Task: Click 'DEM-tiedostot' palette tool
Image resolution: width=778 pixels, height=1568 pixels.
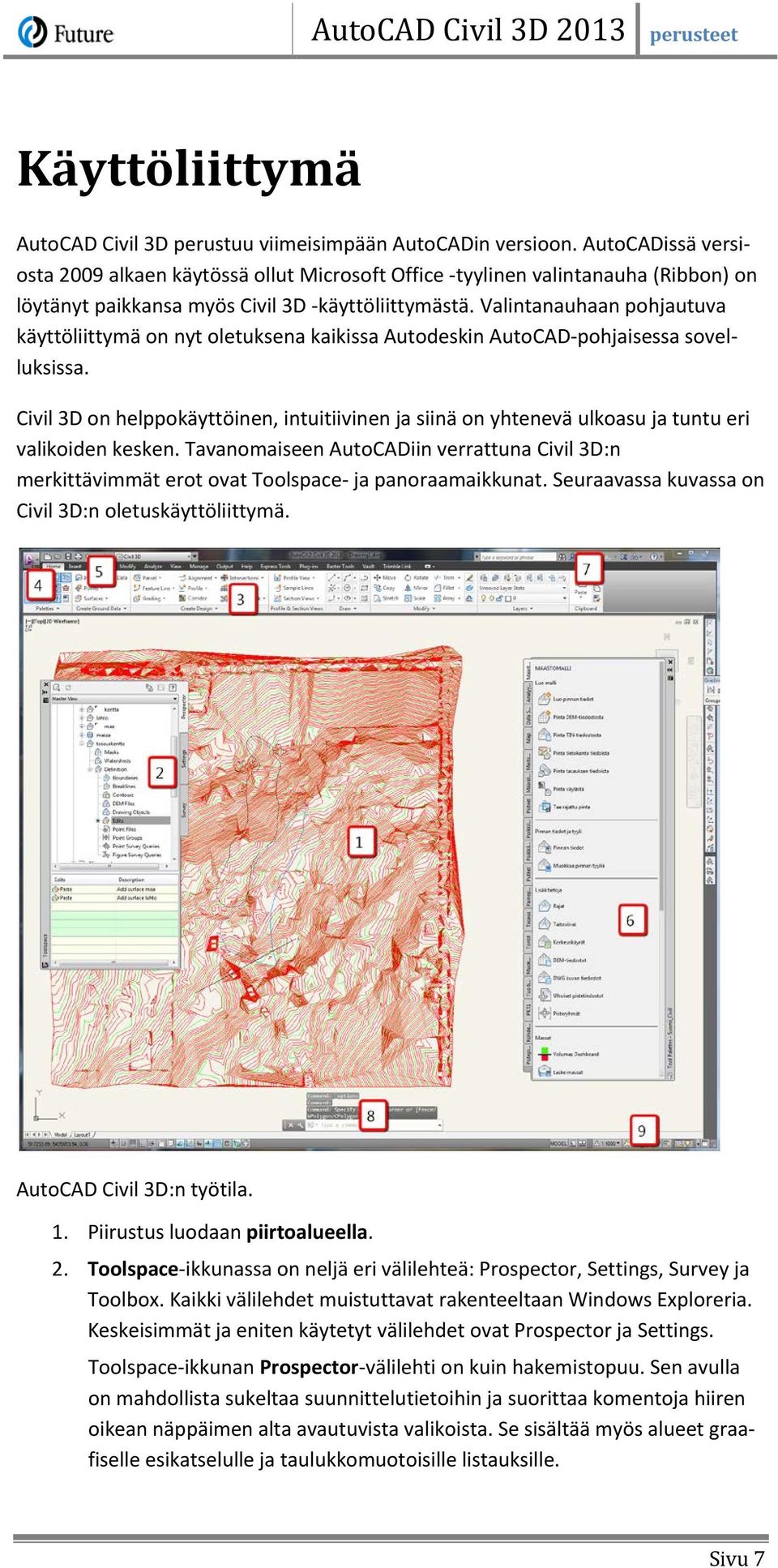Action: click(x=562, y=959)
